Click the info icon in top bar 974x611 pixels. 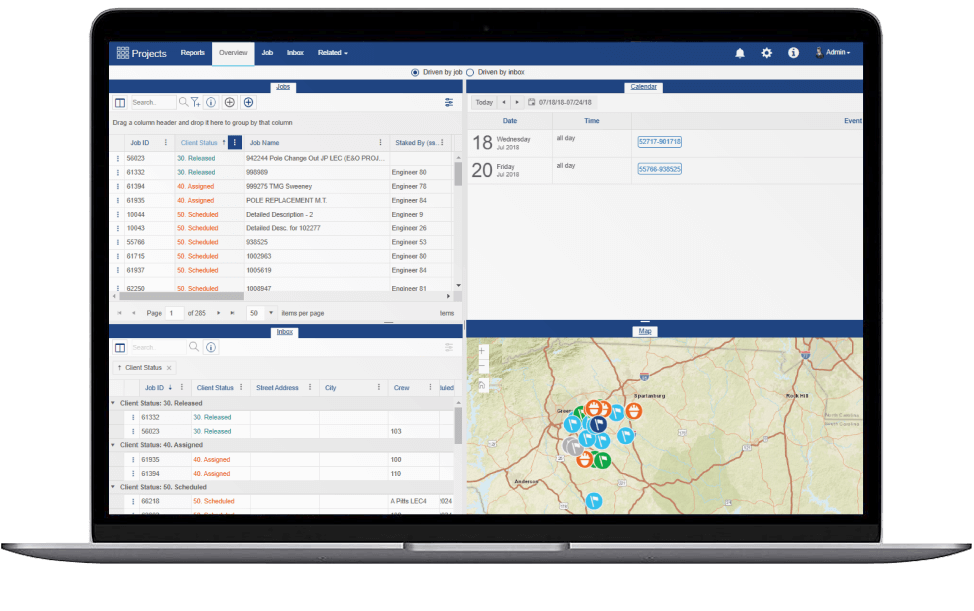[x=793, y=53]
